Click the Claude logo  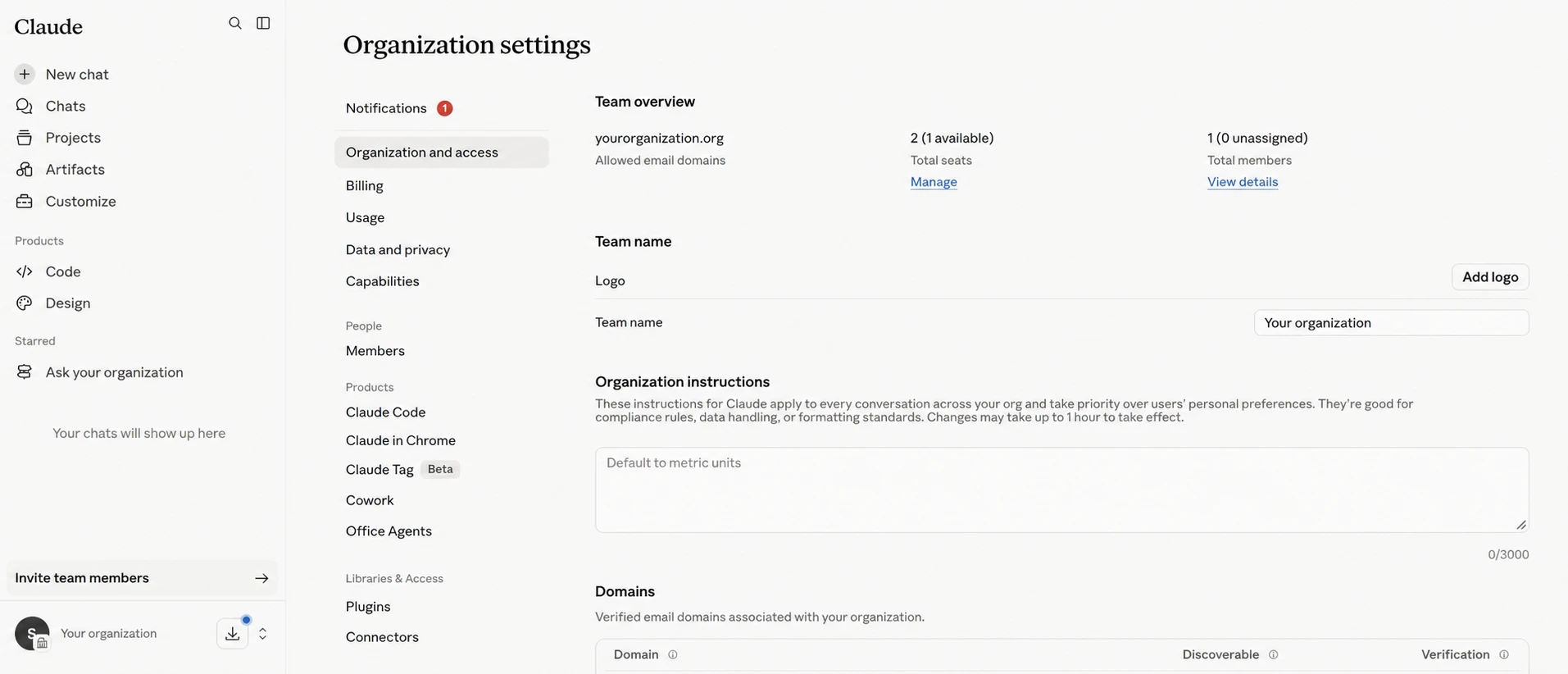[x=48, y=26]
